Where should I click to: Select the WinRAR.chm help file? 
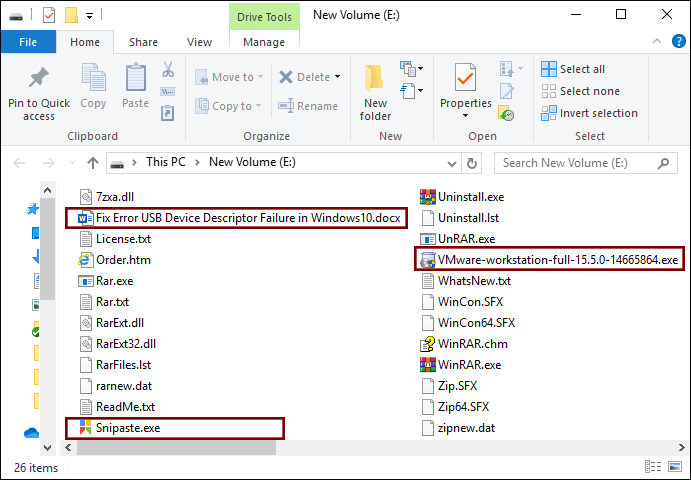tap(464, 344)
